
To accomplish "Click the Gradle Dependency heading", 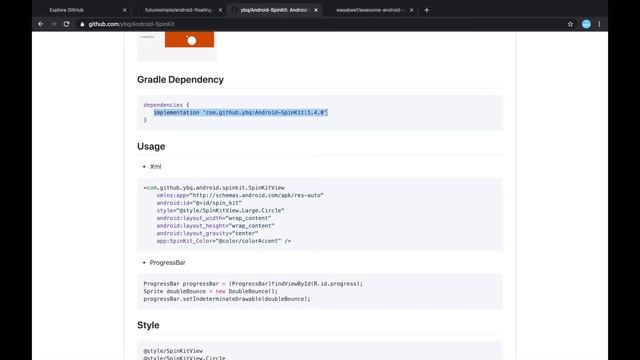I will click(180, 80).
